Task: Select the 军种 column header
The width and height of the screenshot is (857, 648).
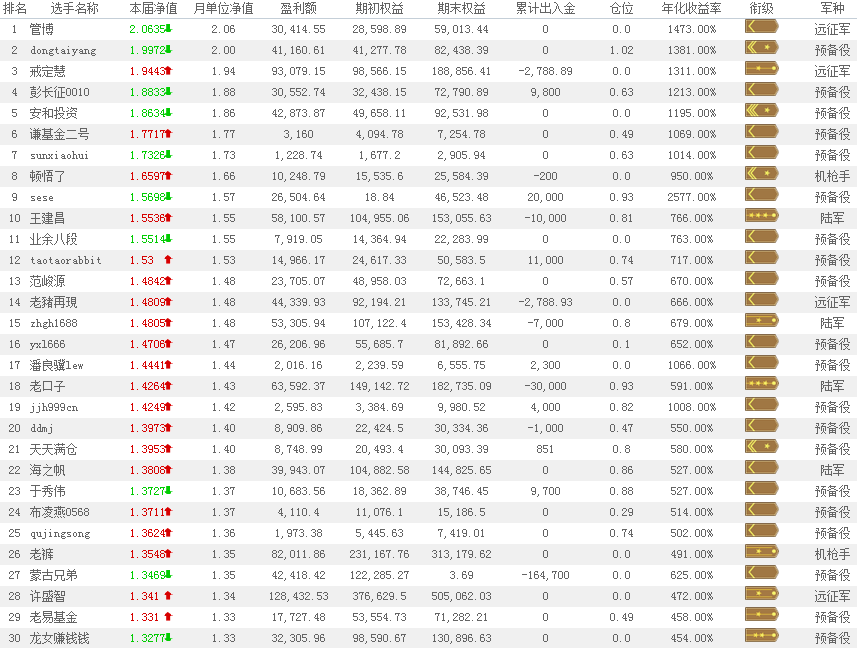Action: 831,8
